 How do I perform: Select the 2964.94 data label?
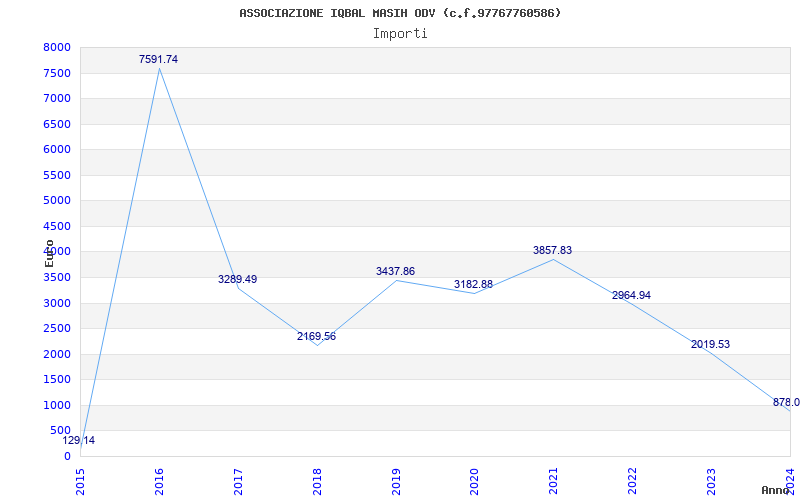(x=631, y=295)
